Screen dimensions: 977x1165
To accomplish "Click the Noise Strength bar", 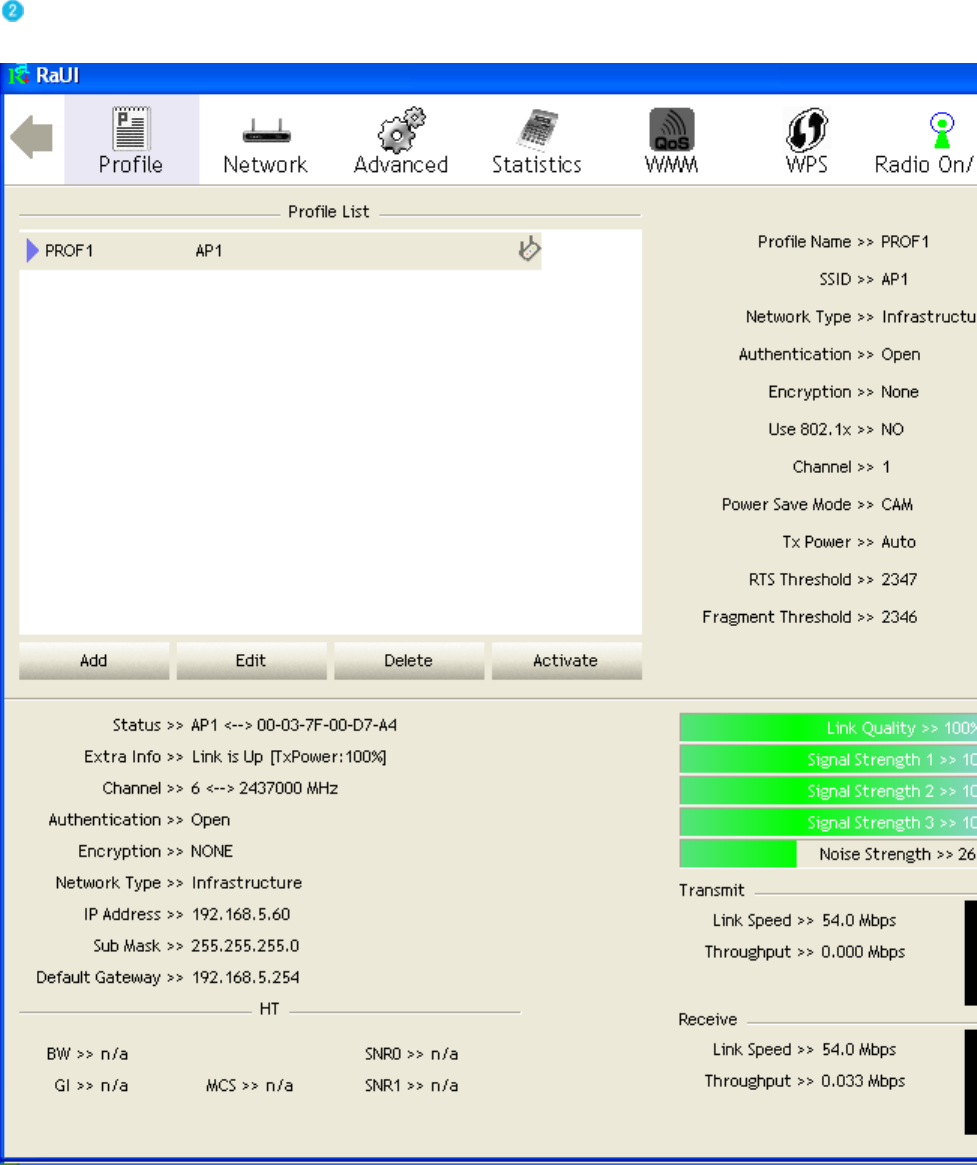I will (828, 854).
